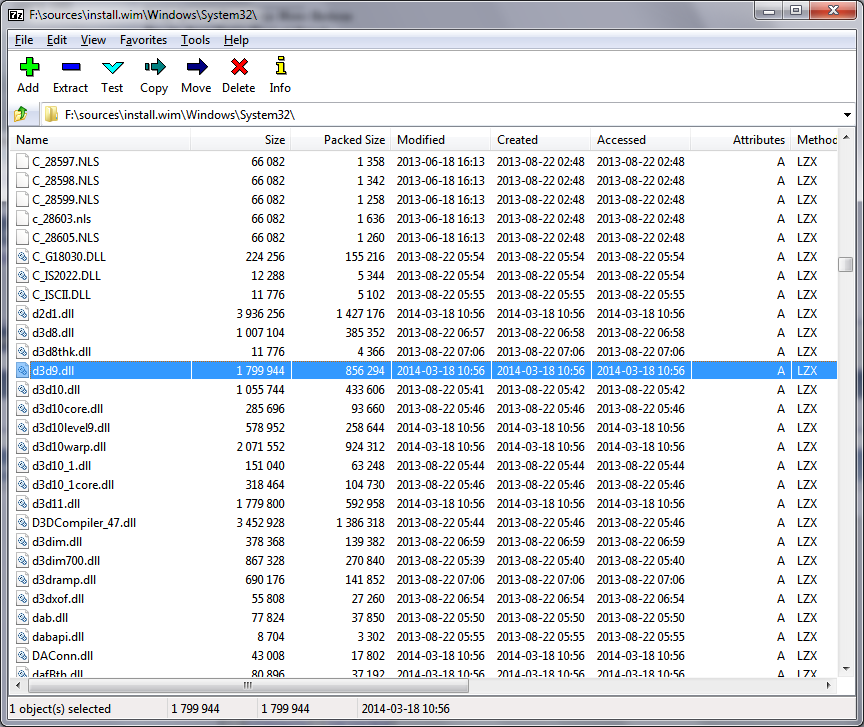Go up one folder level icon

21,114
